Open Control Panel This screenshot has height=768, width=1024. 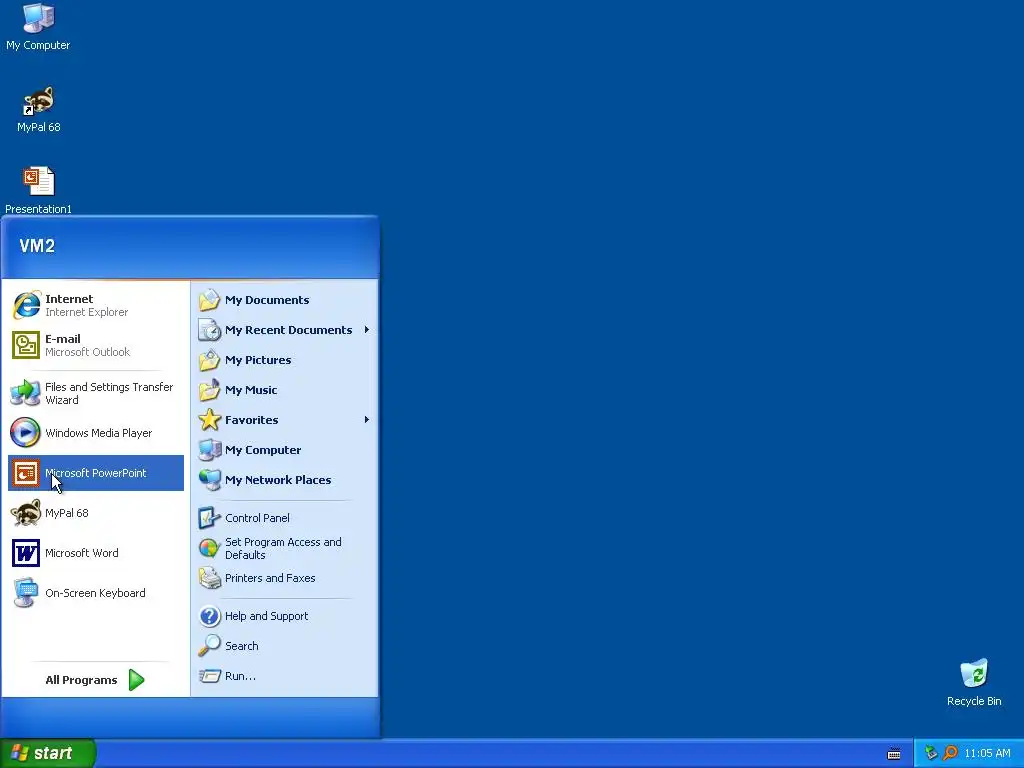284,518
